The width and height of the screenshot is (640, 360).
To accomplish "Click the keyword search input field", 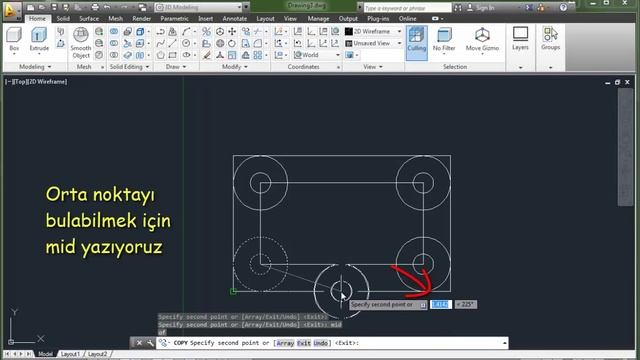I will 407,7.
